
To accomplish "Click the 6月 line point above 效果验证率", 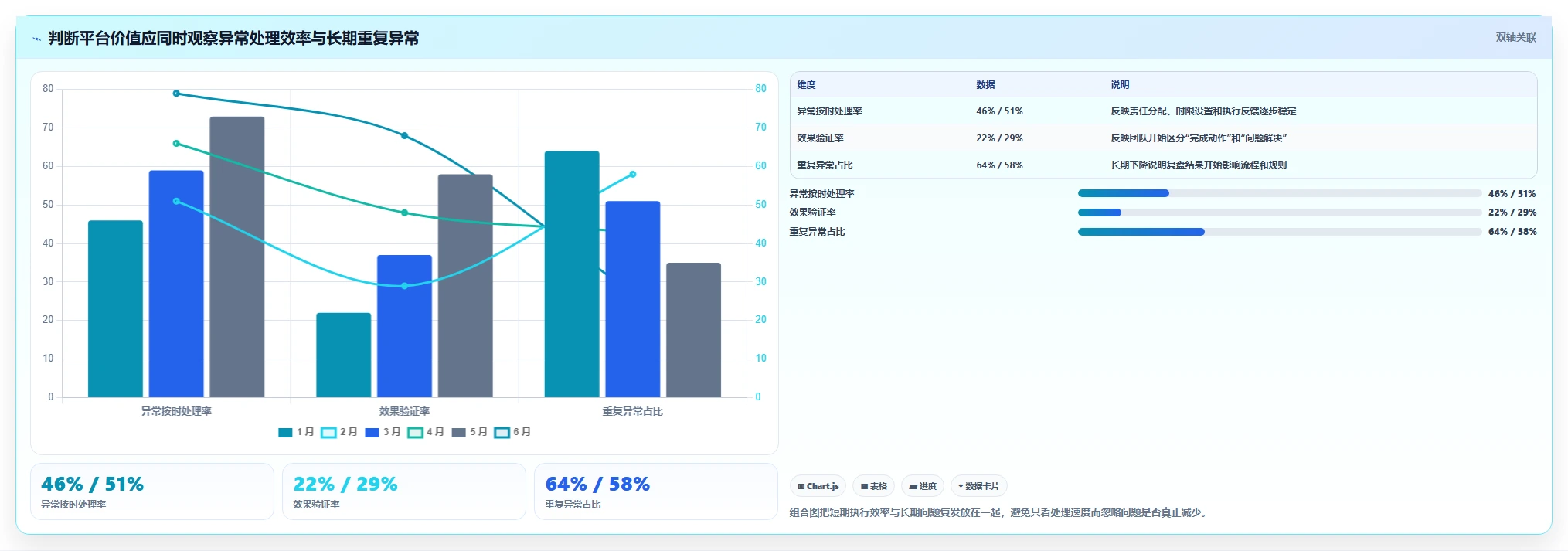I will (404, 136).
